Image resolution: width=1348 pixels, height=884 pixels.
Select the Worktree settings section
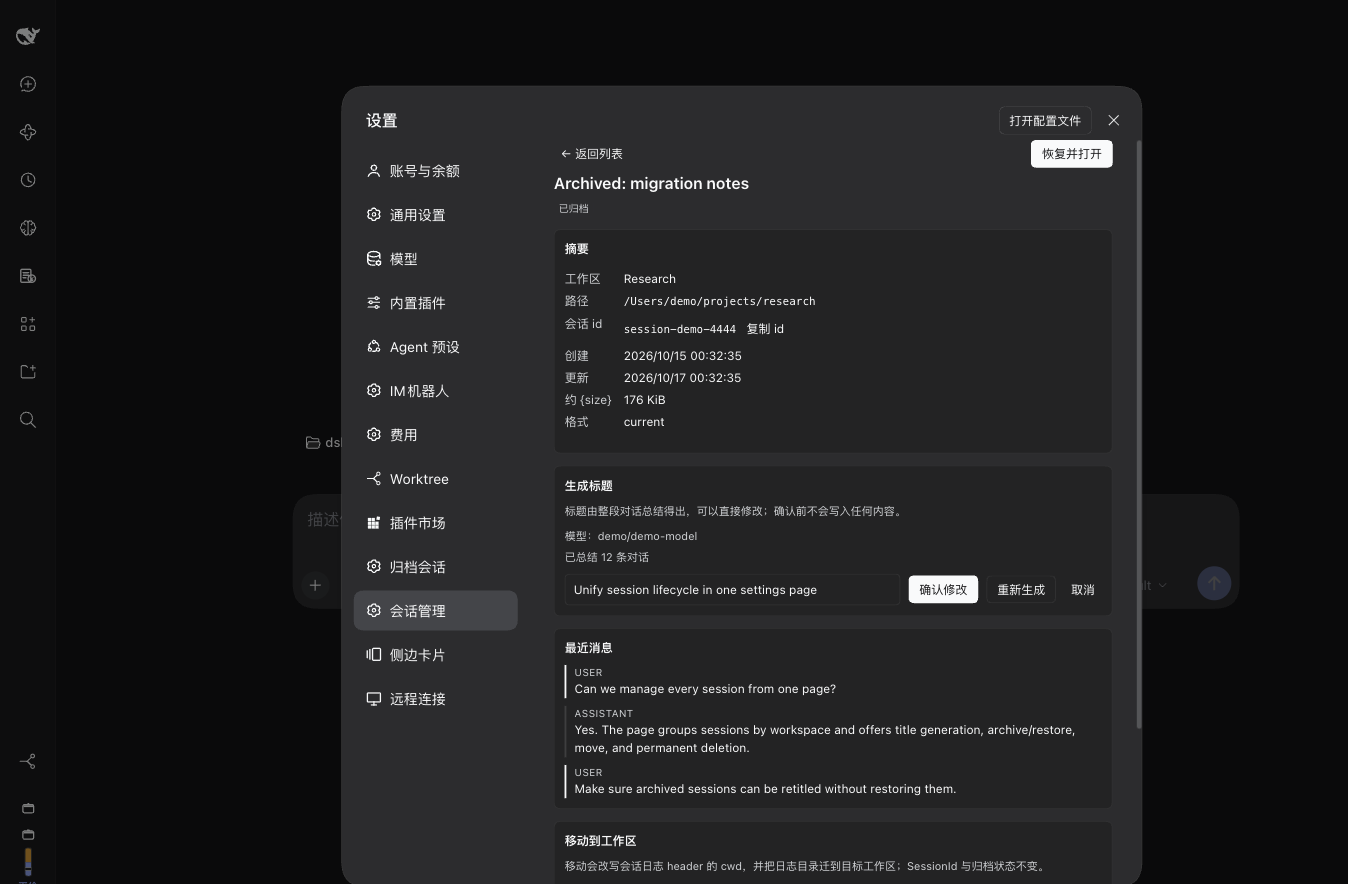tap(435, 479)
